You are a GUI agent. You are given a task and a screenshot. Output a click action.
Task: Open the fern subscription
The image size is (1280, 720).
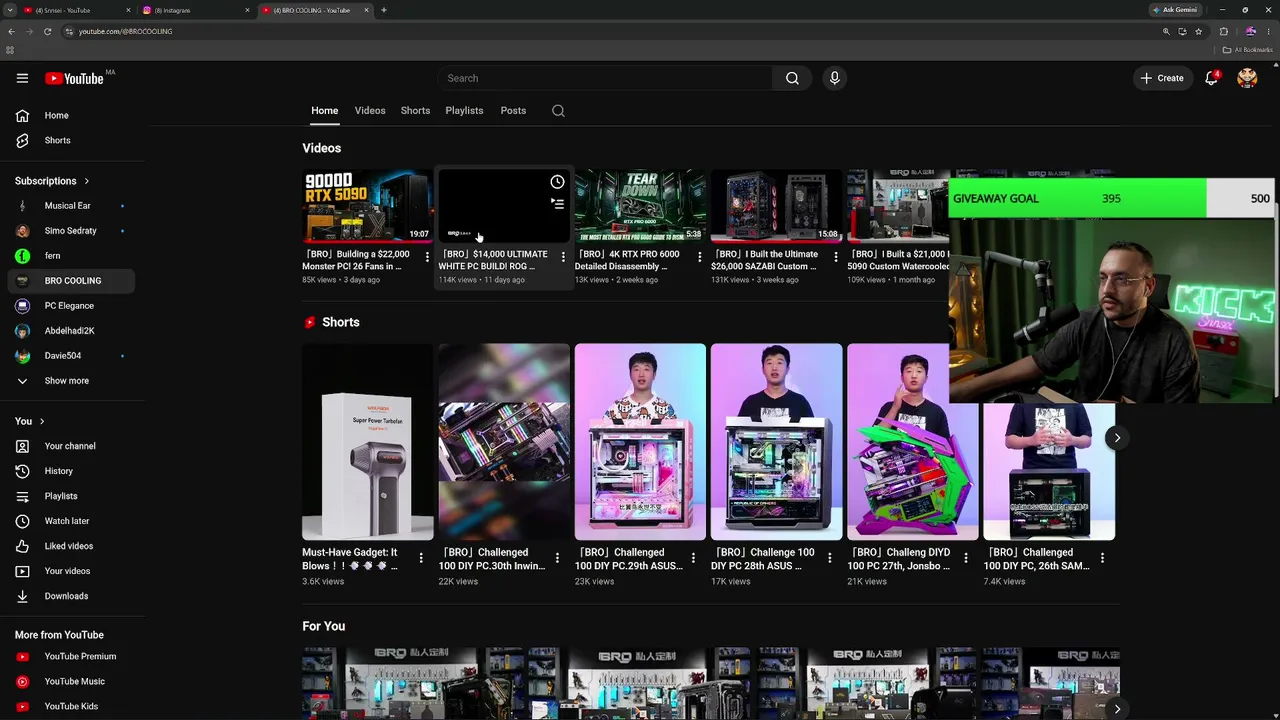click(72, 256)
